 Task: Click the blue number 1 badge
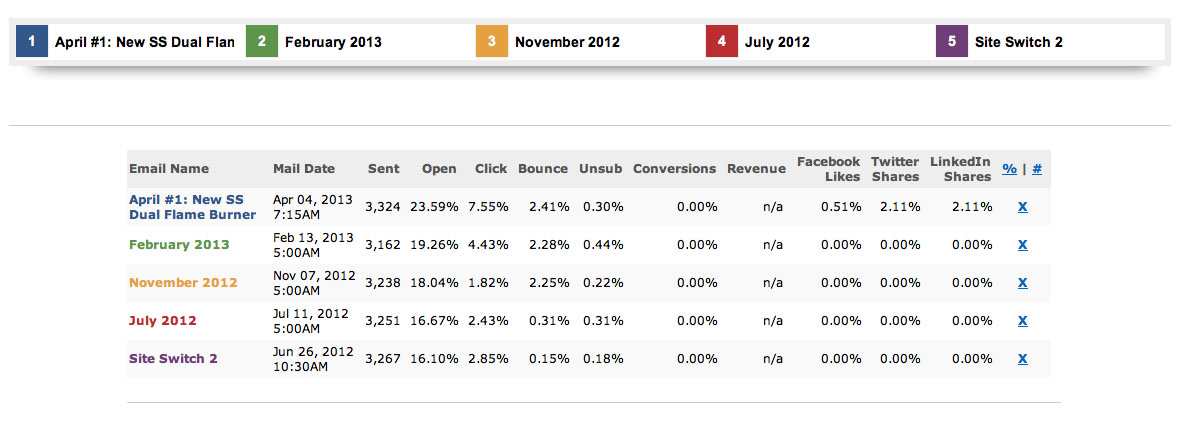pyautogui.click(x=32, y=42)
